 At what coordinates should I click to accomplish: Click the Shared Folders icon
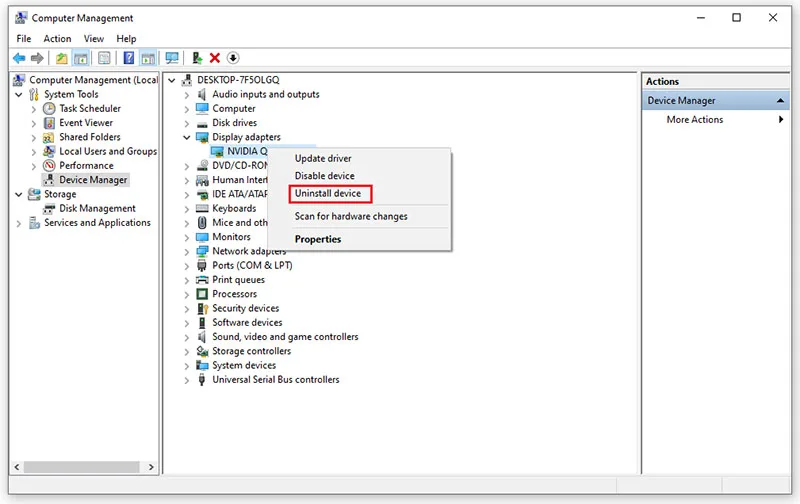[49, 137]
